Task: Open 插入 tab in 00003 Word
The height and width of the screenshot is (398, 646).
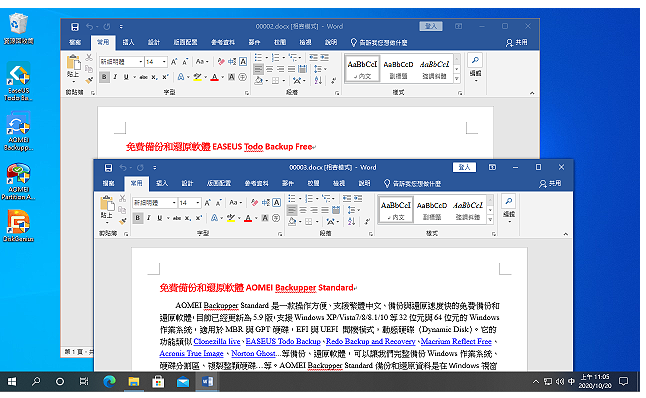Action: tap(162, 183)
